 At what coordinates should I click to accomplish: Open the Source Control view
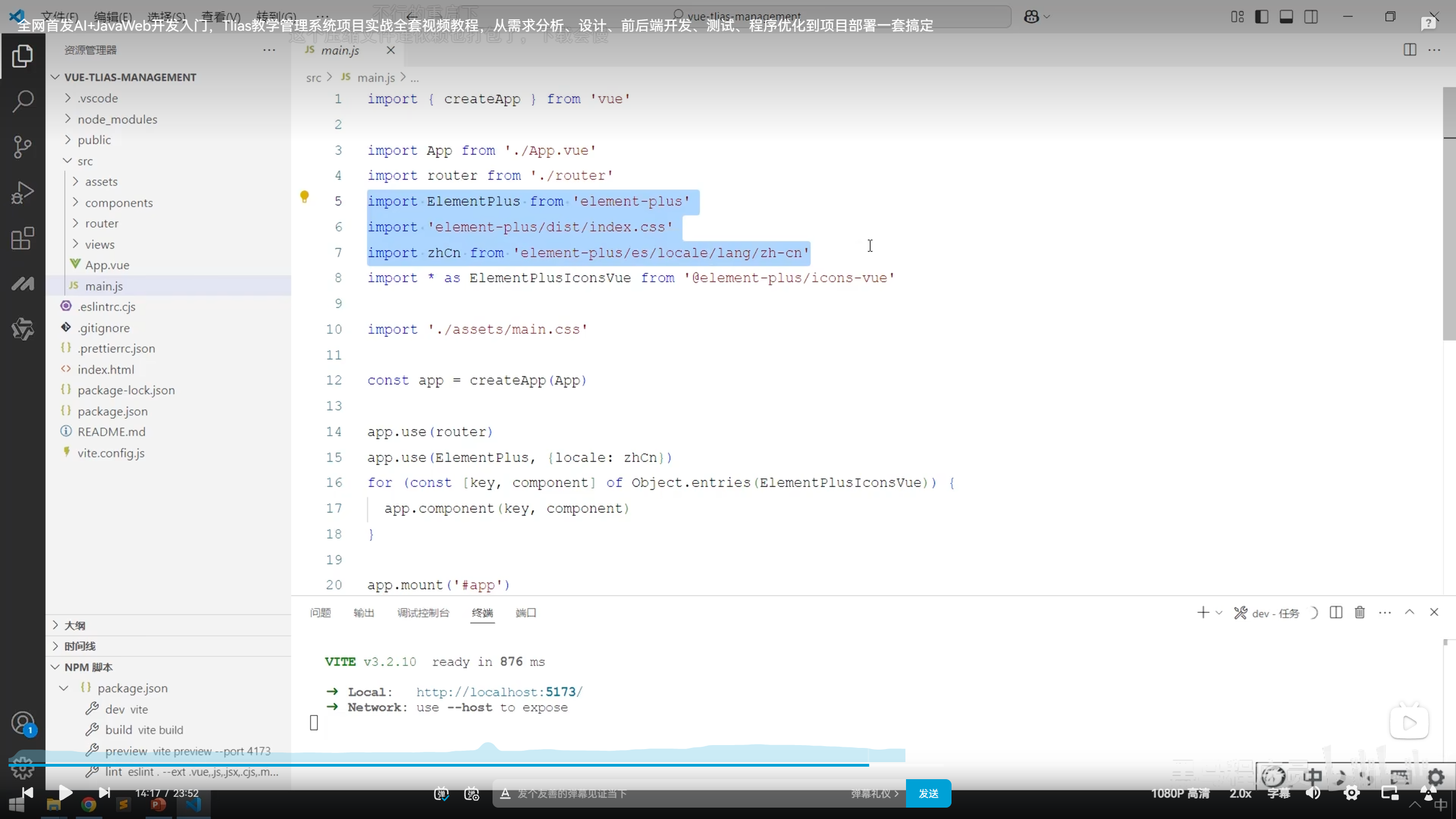coord(23,147)
